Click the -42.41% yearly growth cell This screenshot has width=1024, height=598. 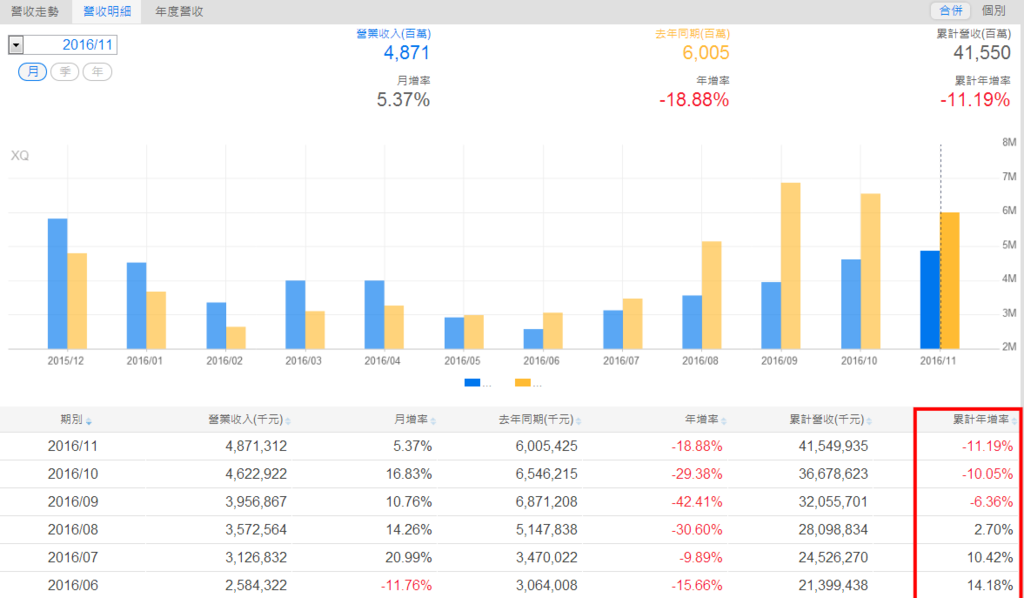pyautogui.click(x=697, y=502)
